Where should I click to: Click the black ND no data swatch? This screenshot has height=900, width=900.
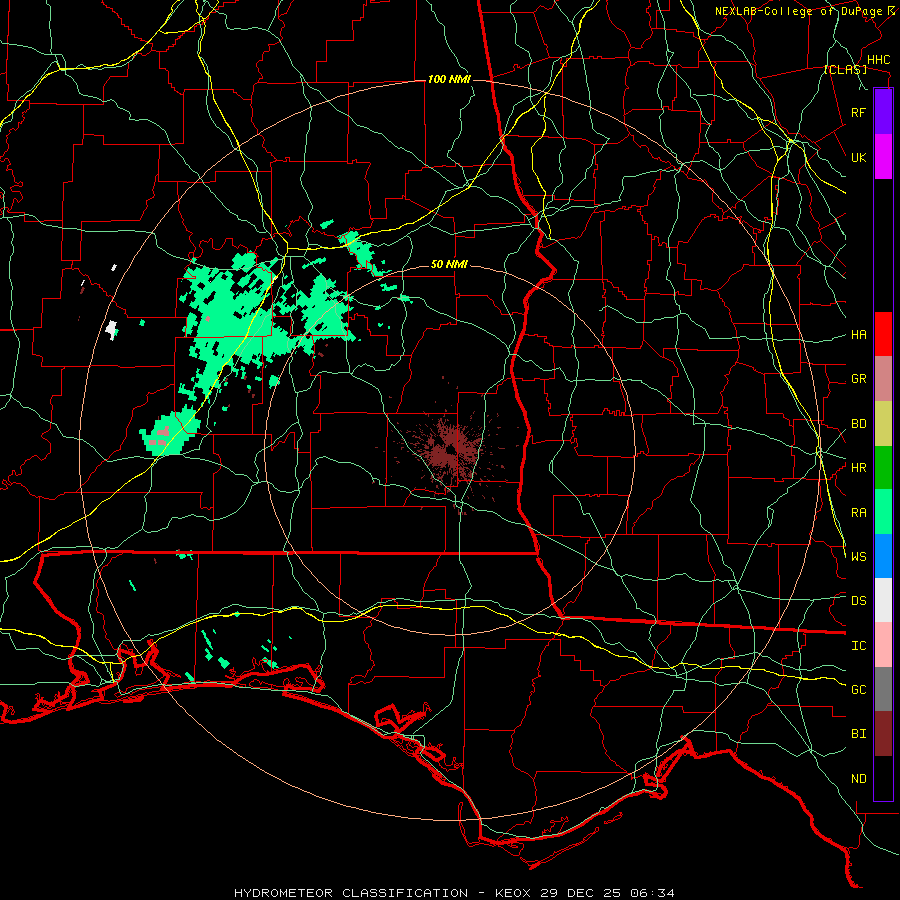(x=883, y=778)
